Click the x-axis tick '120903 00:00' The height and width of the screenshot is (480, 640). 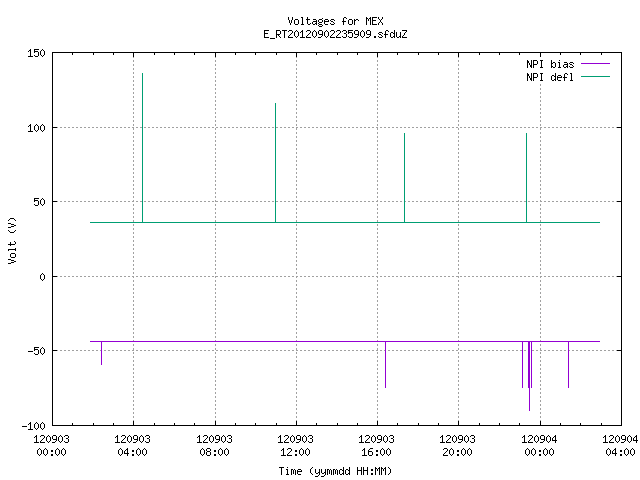coord(51,446)
